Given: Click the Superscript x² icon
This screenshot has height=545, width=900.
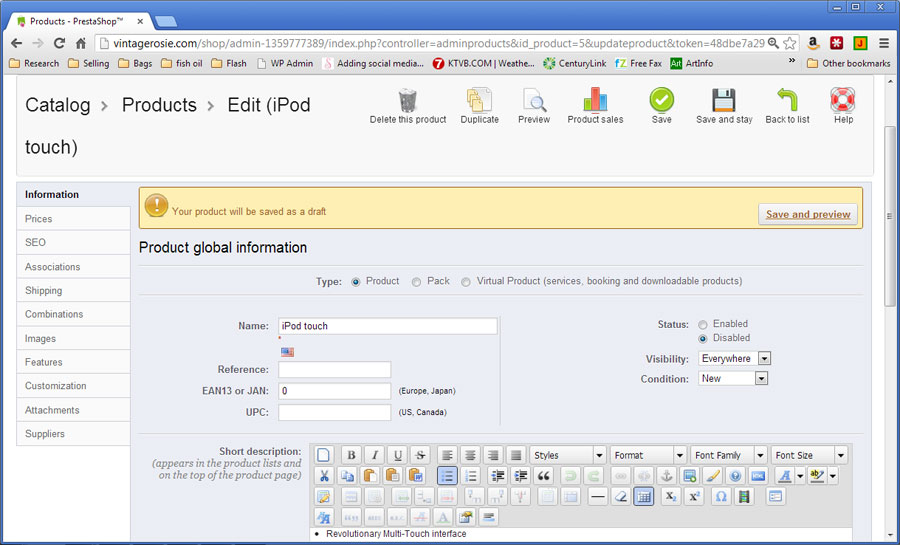Looking at the screenshot, I should click(x=693, y=496).
